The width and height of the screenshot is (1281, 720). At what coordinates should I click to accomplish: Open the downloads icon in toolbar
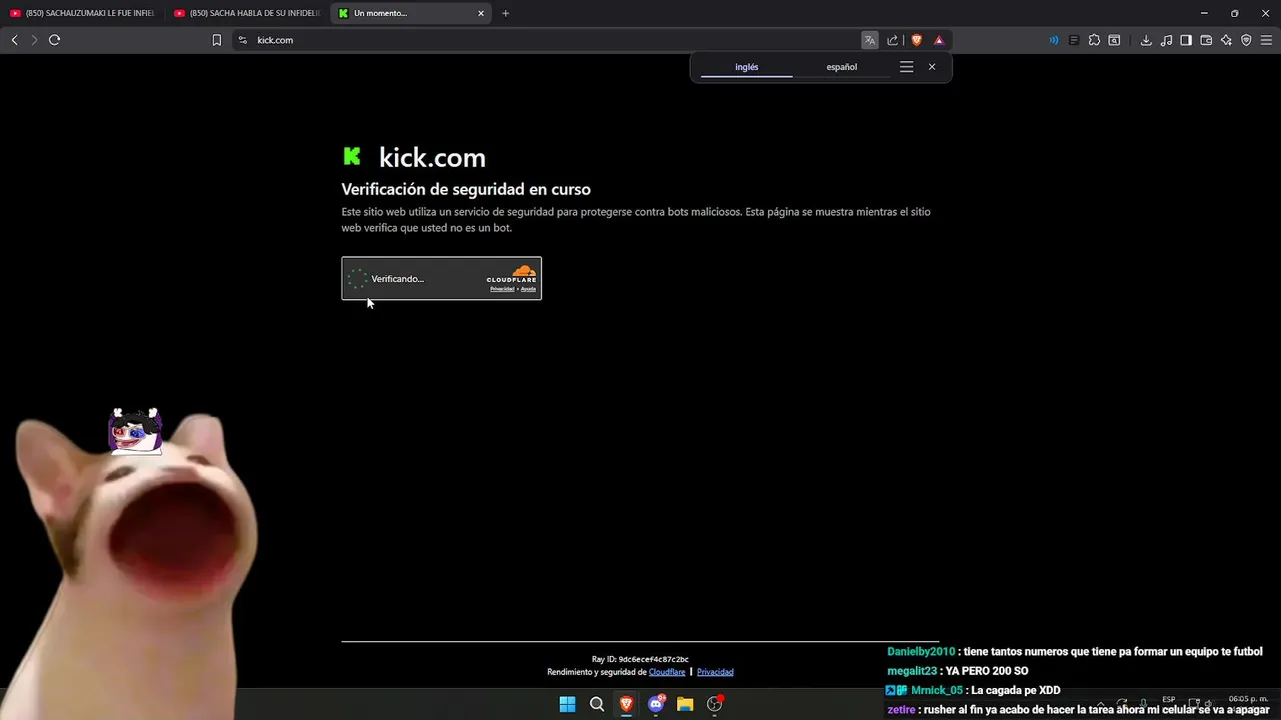(1146, 40)
